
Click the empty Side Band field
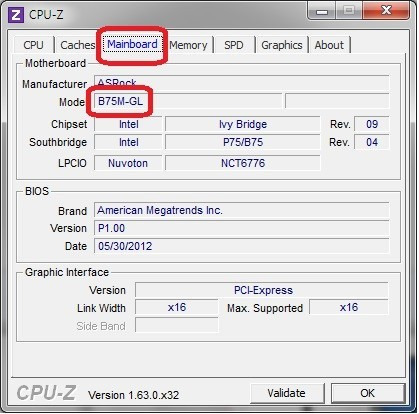(x=177, y=325)
